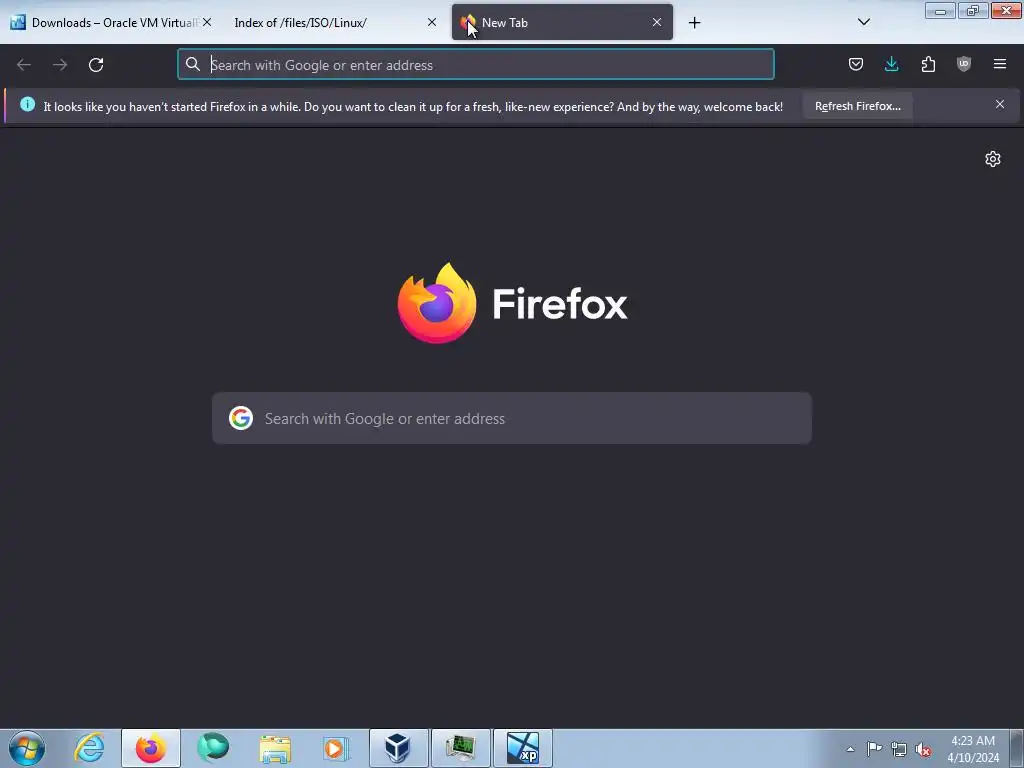
Task: Open uBlock Origin shield icon
Action: coord(964,64)
